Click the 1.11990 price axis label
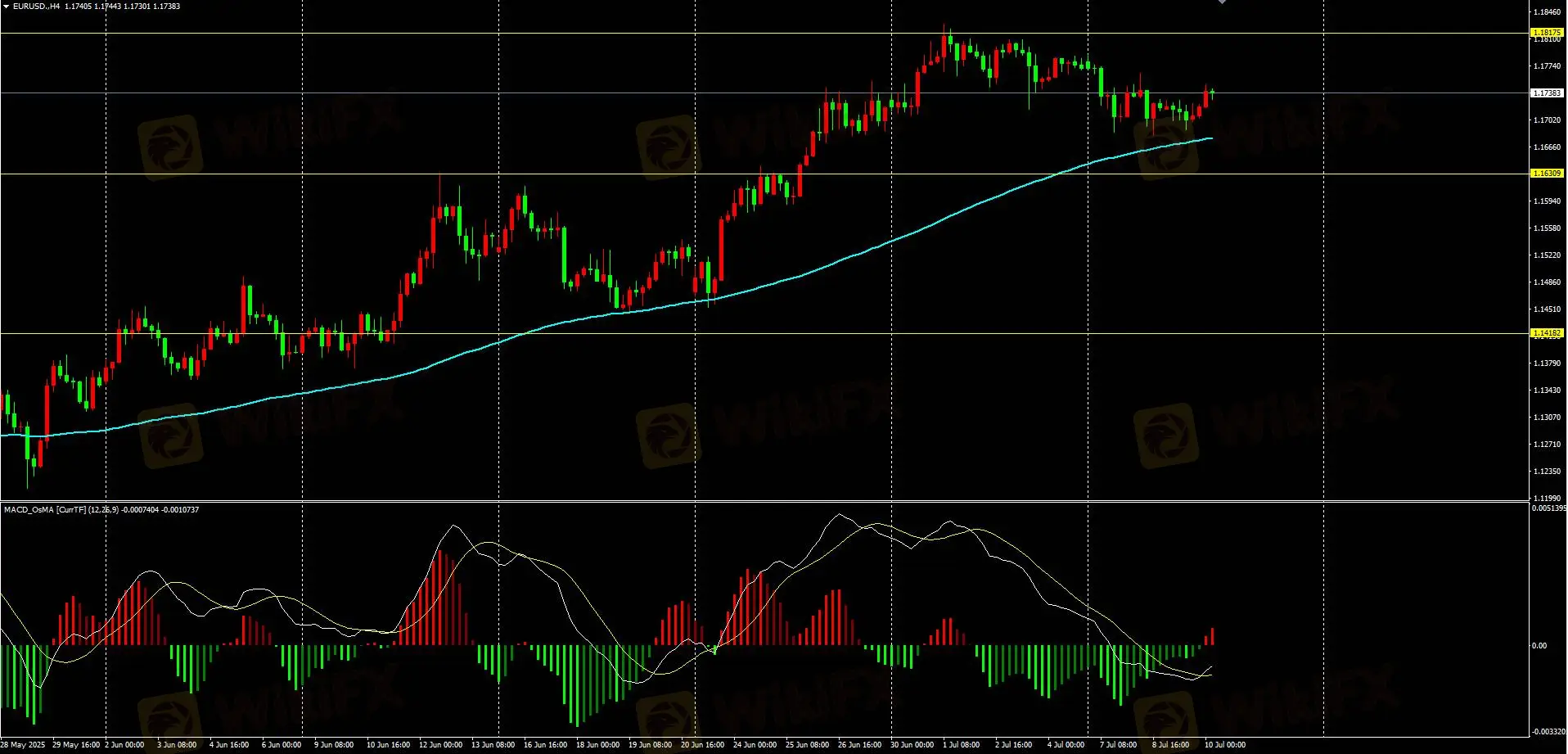Image resolution: width=1568 pixels, height=754 pixels. (x=1547, y=498)
